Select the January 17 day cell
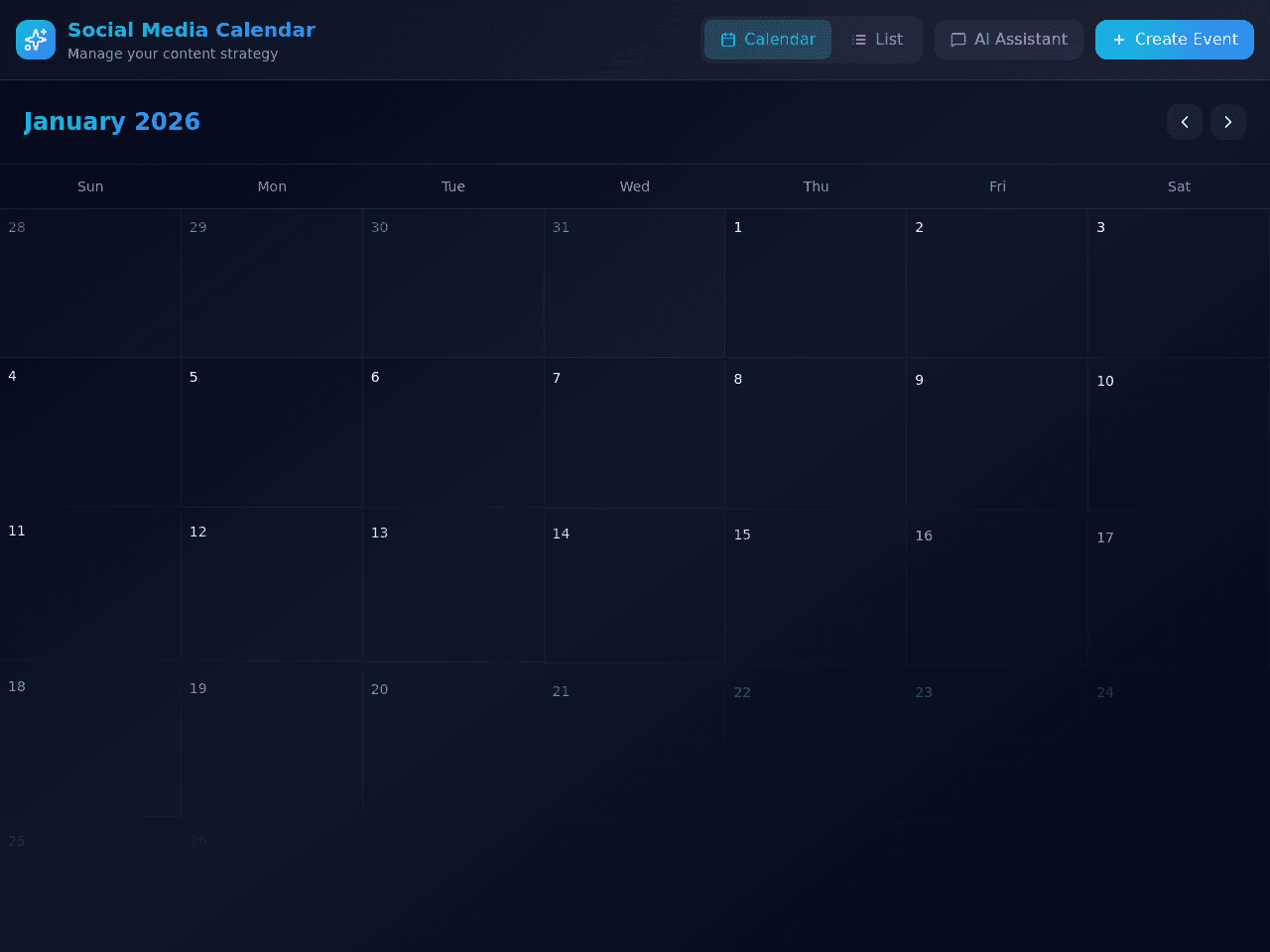This screenshot has height=952, width=1270. click(x=1179, y=594)
